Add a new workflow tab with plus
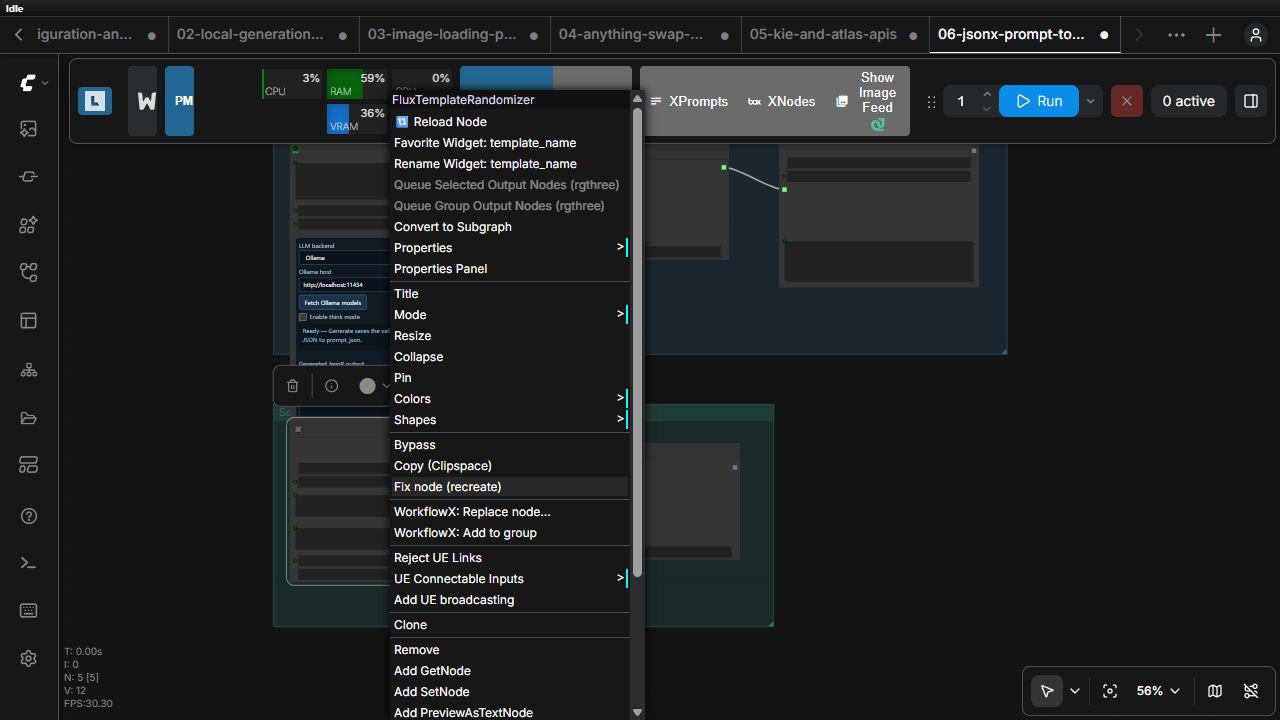Viewport: 1280px width, 720px height. tap(1213, 35)
